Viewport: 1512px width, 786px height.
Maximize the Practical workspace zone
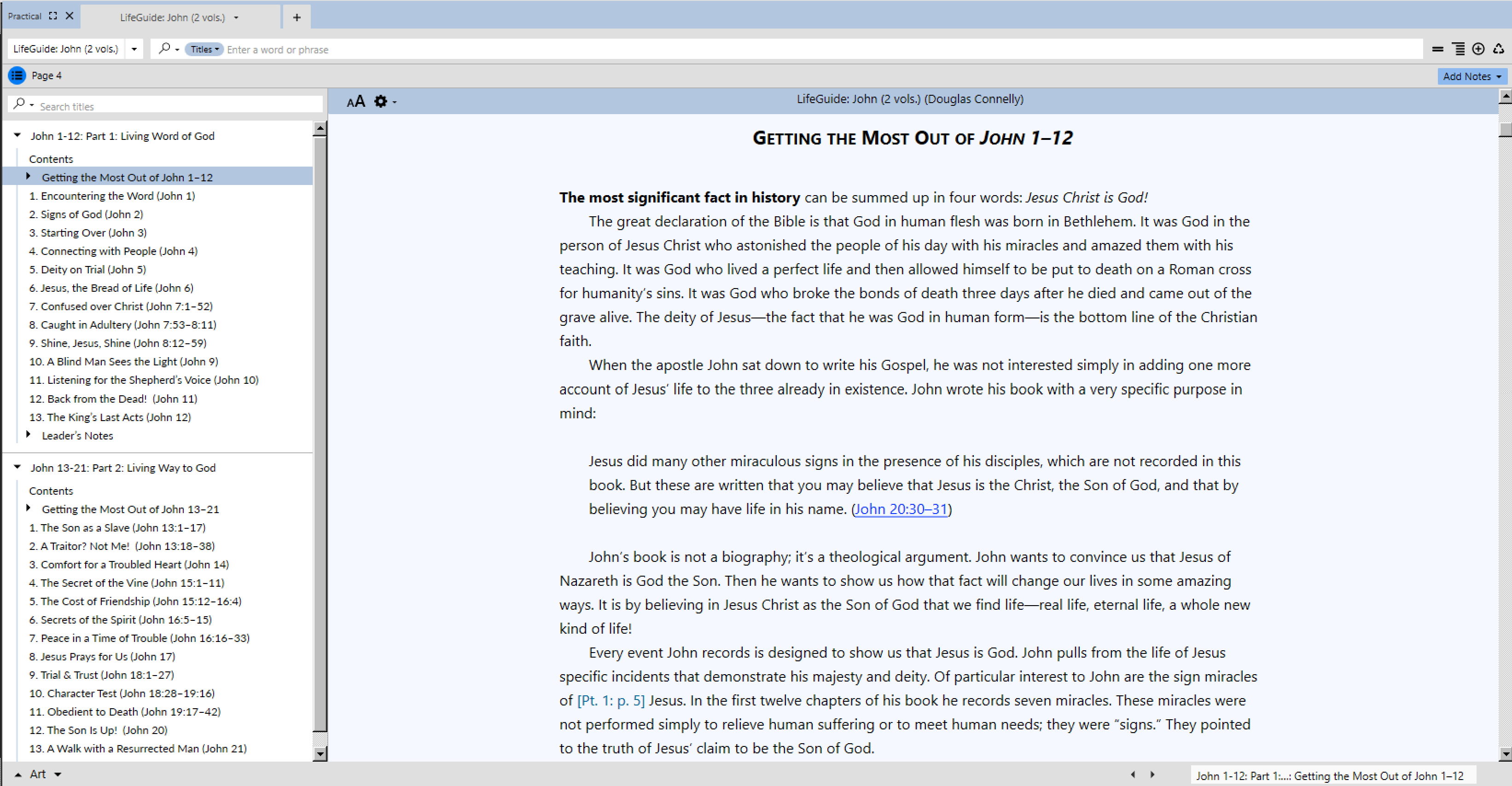tap(53, 16)
